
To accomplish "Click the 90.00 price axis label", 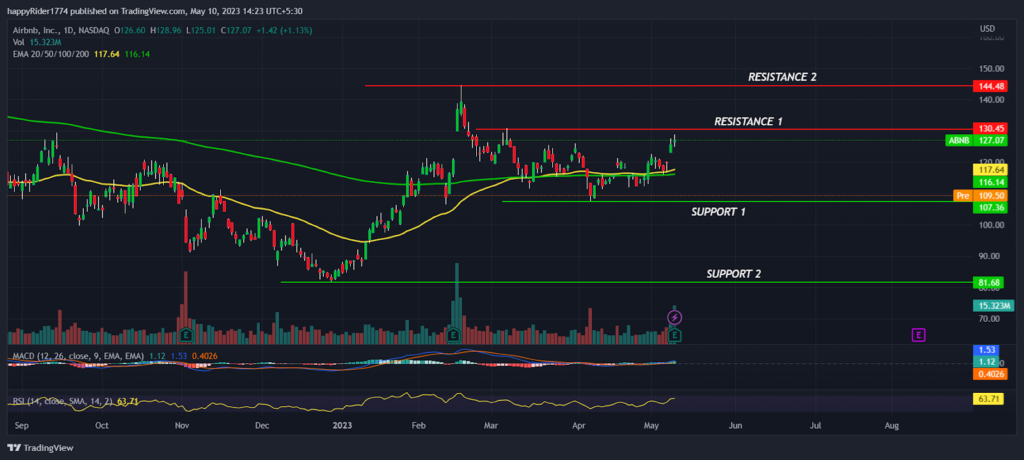I will [x=991, y=256].
